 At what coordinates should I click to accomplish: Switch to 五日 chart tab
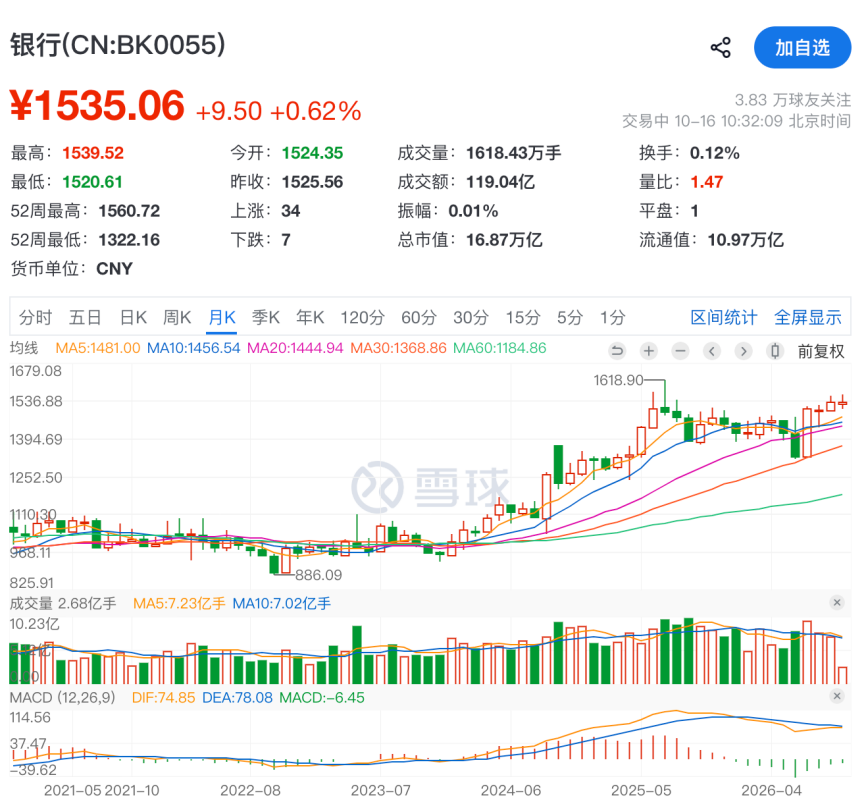click(85, 318)
